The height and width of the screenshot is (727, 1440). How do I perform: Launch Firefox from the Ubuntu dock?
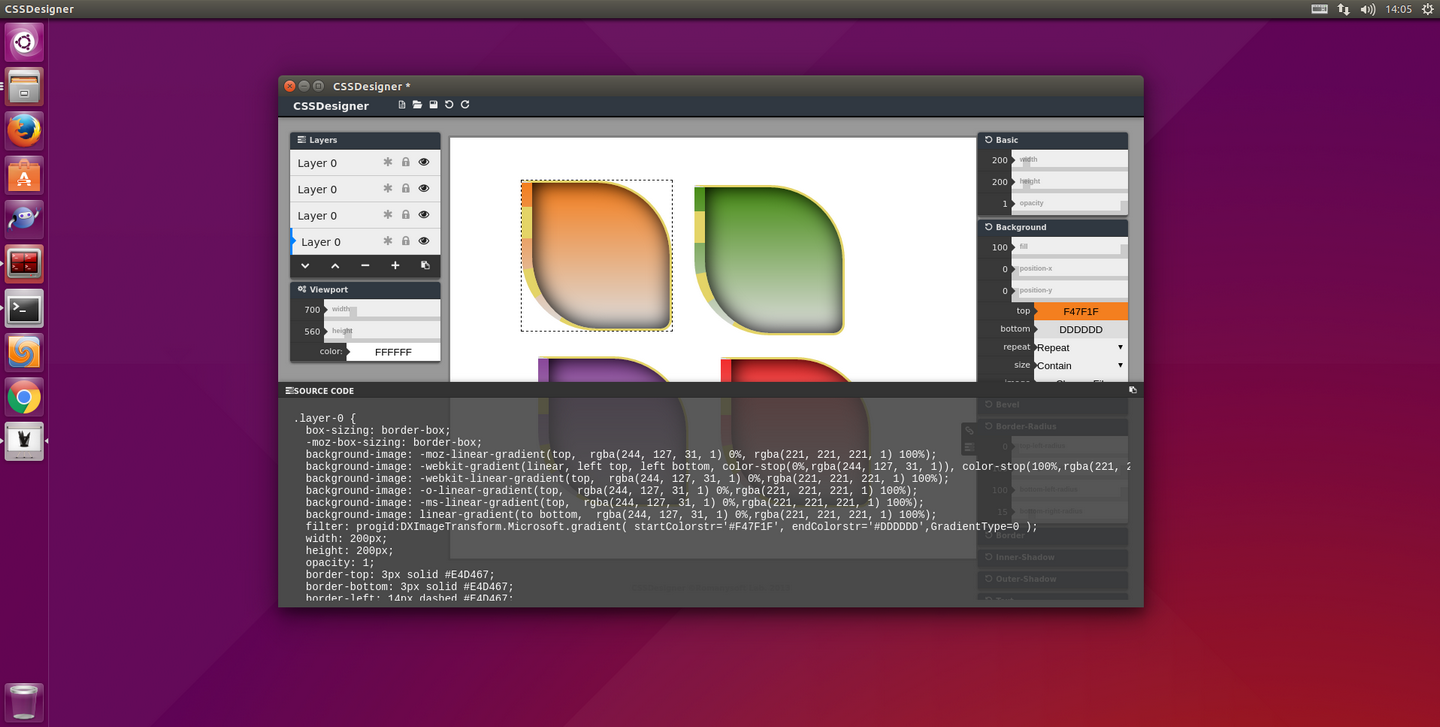coord(24,130)
